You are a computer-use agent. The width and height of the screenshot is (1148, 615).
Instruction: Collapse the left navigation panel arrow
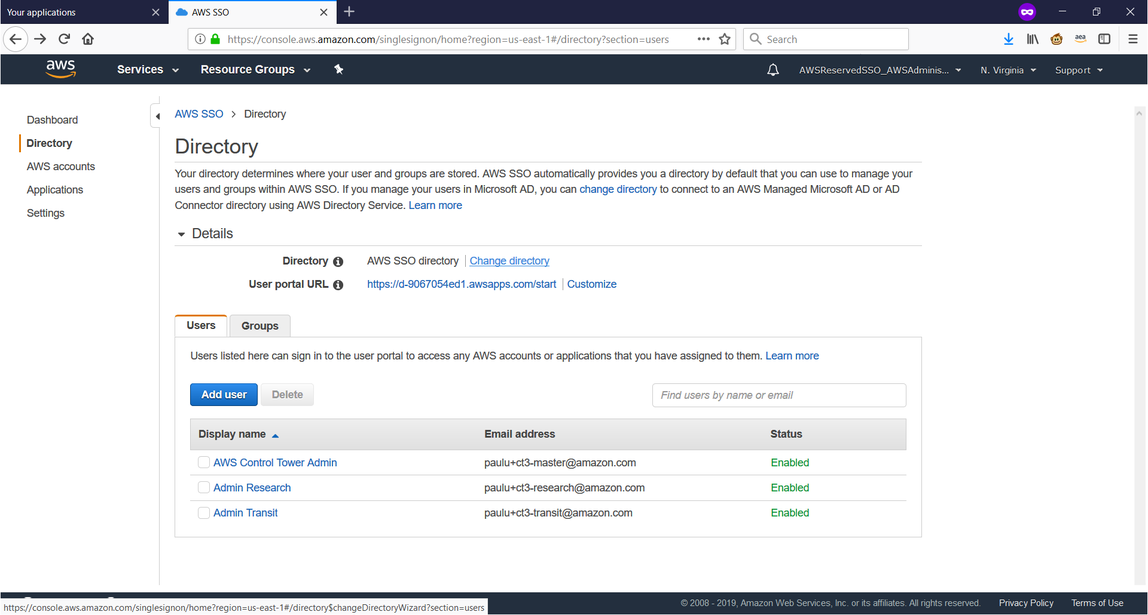(x=157, y=116)
